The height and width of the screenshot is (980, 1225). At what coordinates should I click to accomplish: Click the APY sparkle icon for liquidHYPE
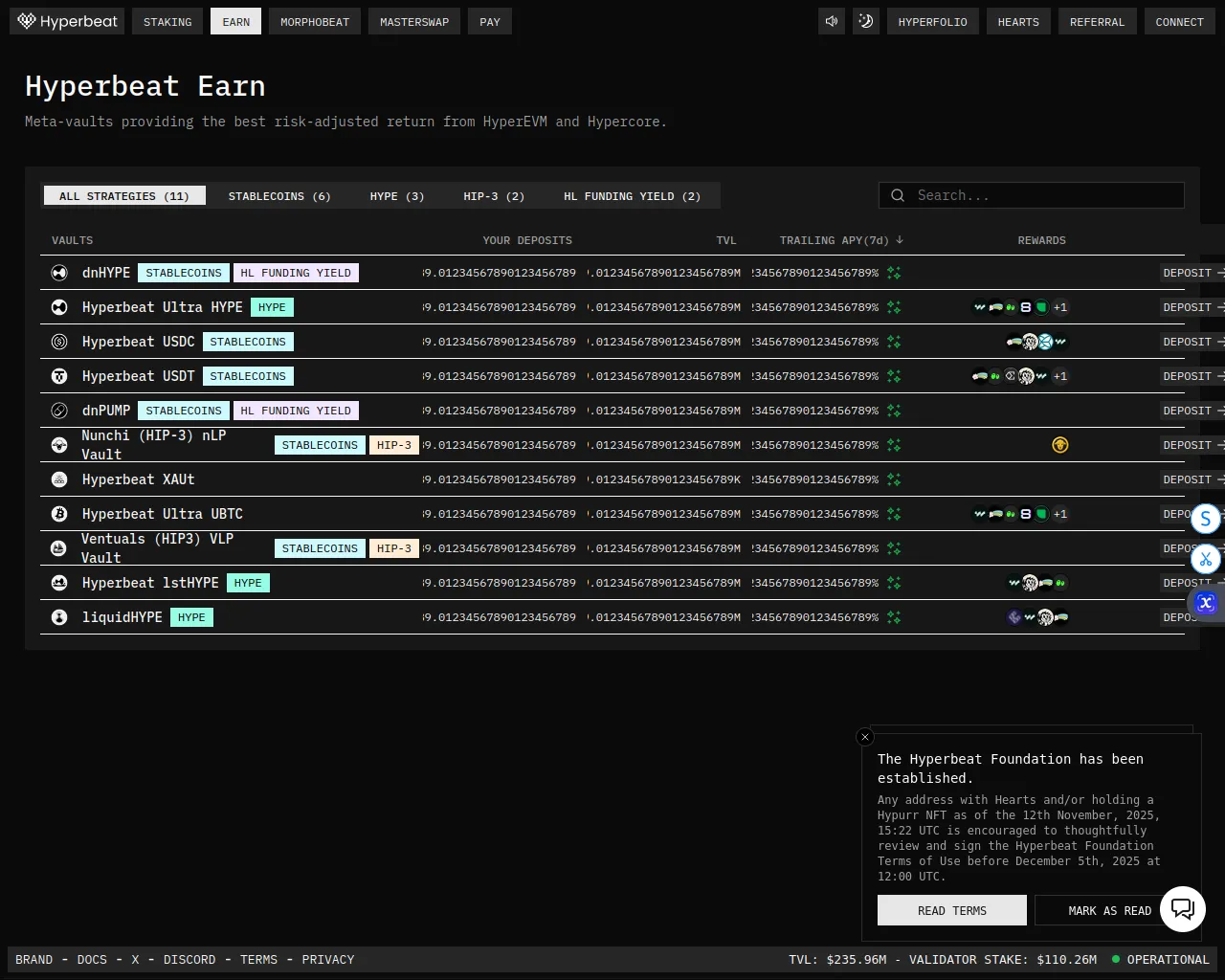(x=894, y=617)
